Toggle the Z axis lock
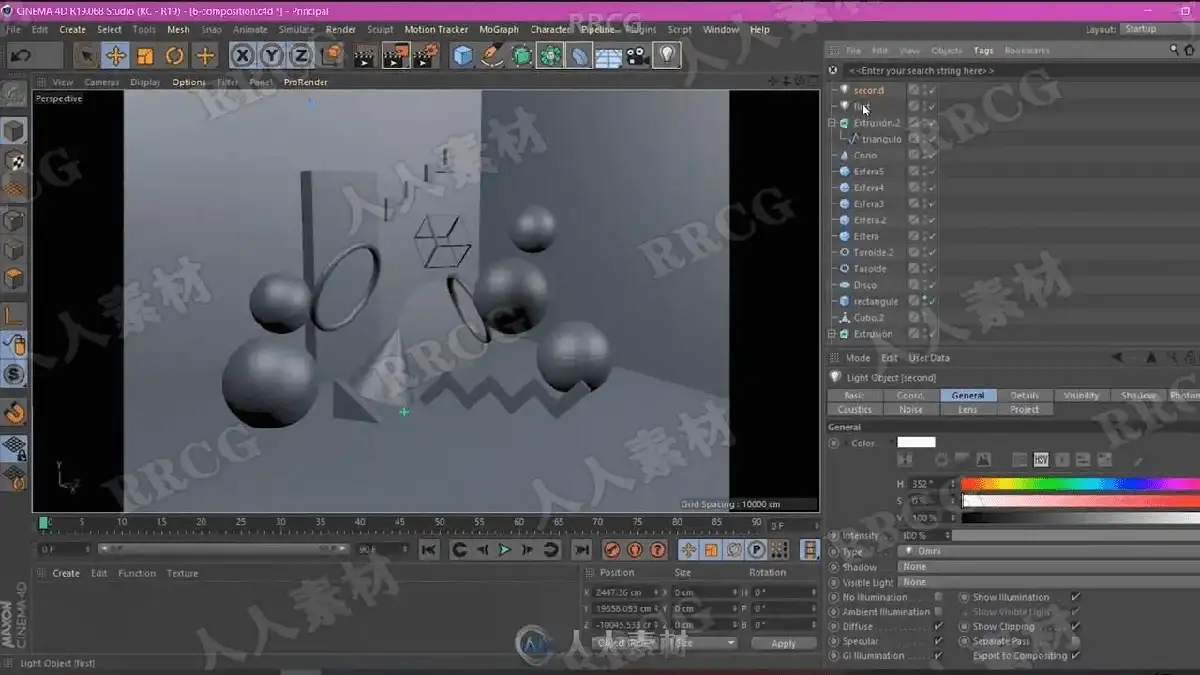1200x675 pixels. tap(300, 55)
